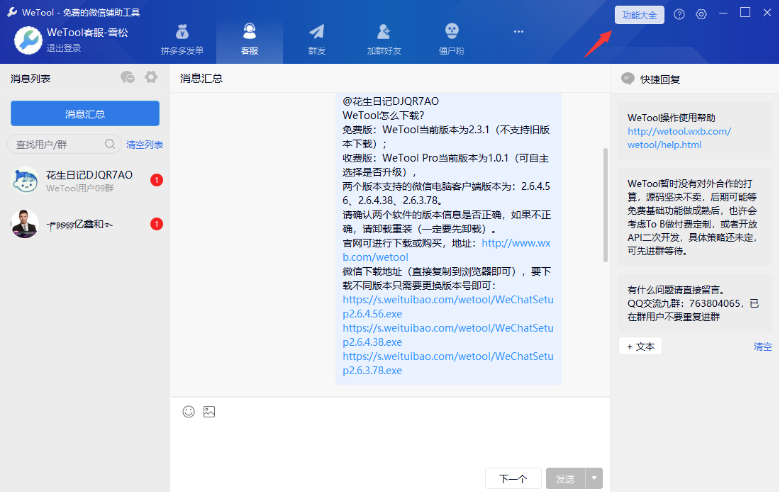
Task: Click the WeTool wrench title bar icon
Action: [12, 12]
